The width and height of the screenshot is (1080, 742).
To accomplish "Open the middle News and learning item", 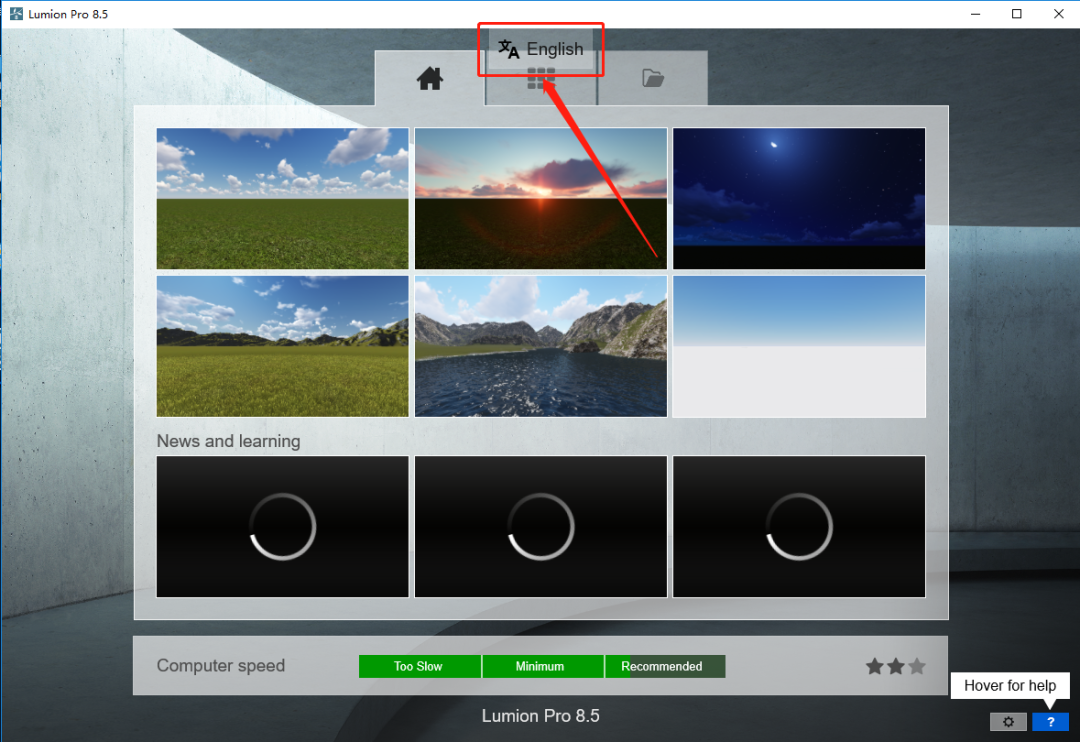I will point(541,526).
